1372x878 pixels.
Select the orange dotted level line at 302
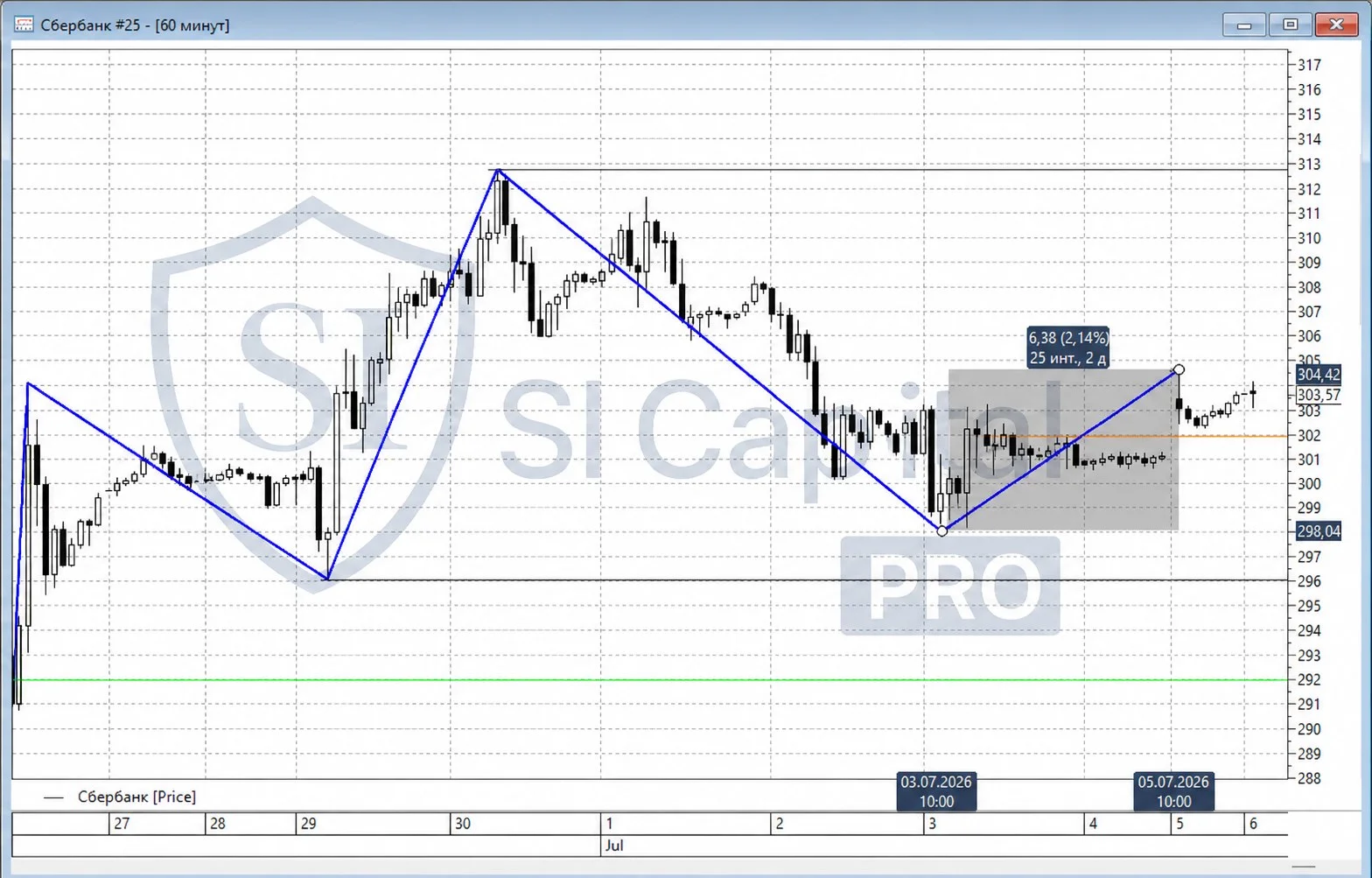coord(1146,436)
